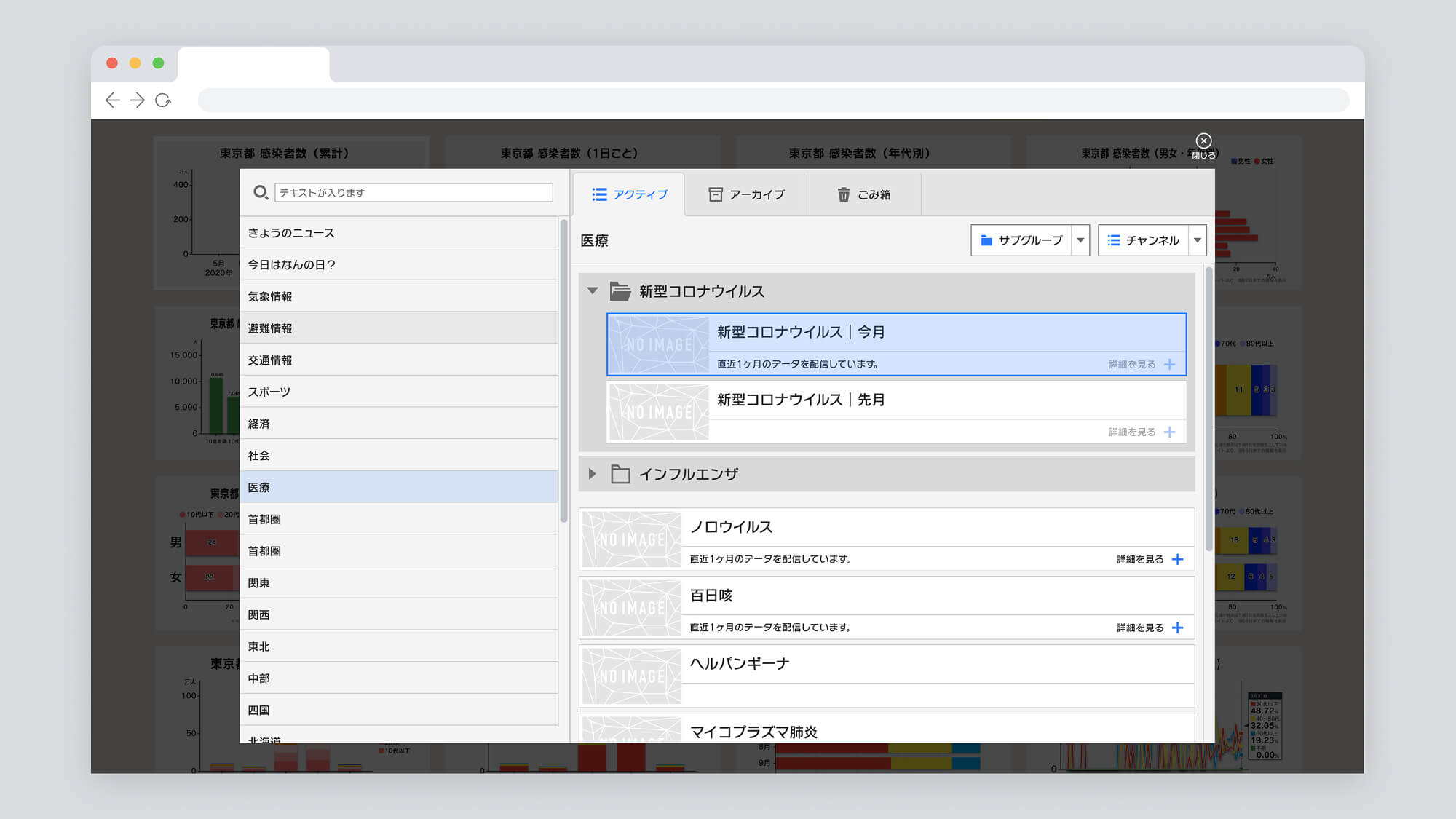This screenshot has width=1456, height=819.
Task: Click the サブグループ button
Action: pos(1021,240)
